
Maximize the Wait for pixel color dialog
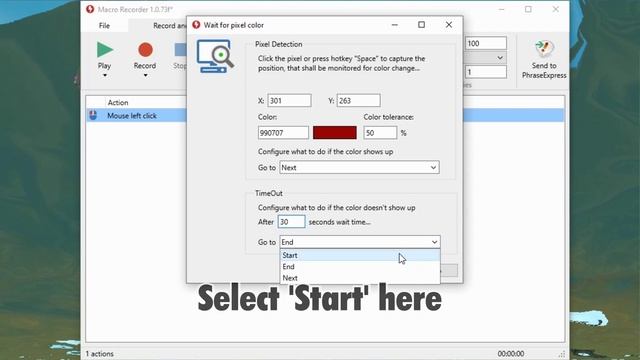(x=421, y=25)
